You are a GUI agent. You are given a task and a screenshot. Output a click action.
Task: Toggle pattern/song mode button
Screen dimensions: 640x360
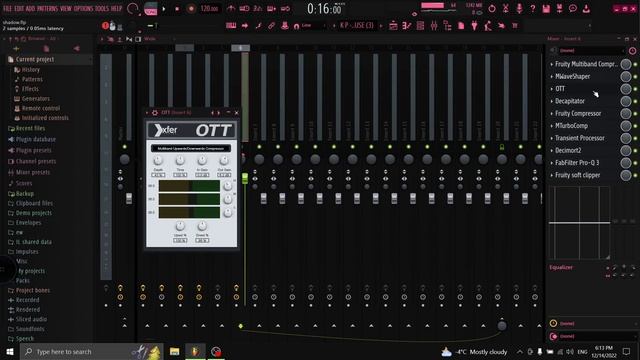[151, 9]
